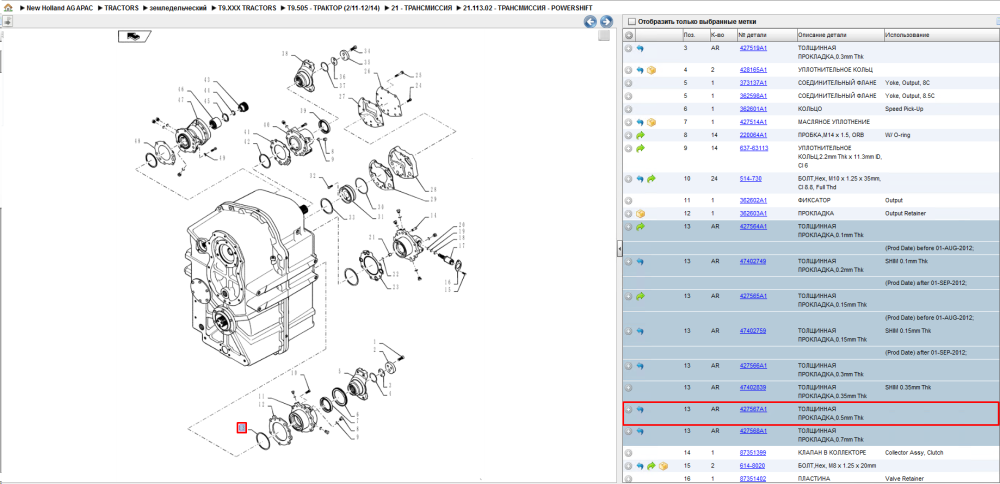Image resolution: width=1000 pixels, height=484 pixels.
Task: Click package icon for bolt 614-8020
Action: click(x=663, y=467)
